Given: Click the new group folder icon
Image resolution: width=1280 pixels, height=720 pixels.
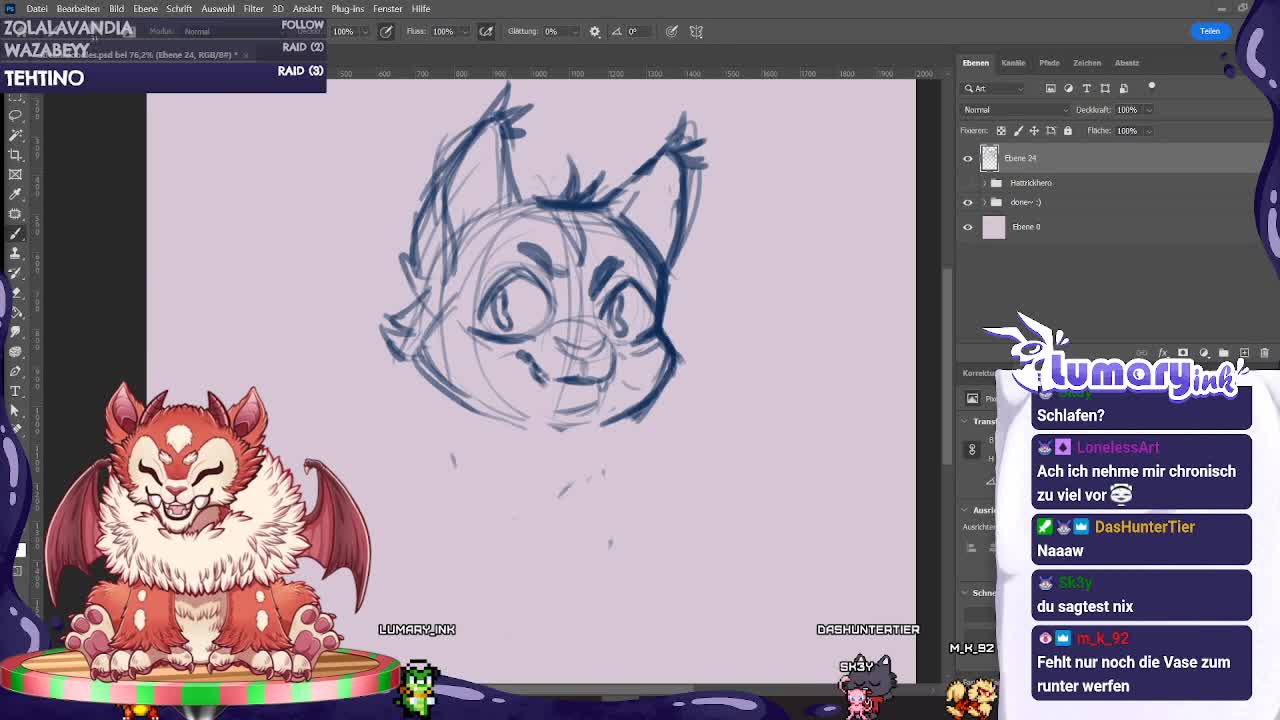Looking at the screenshot, I should 1224,353.
